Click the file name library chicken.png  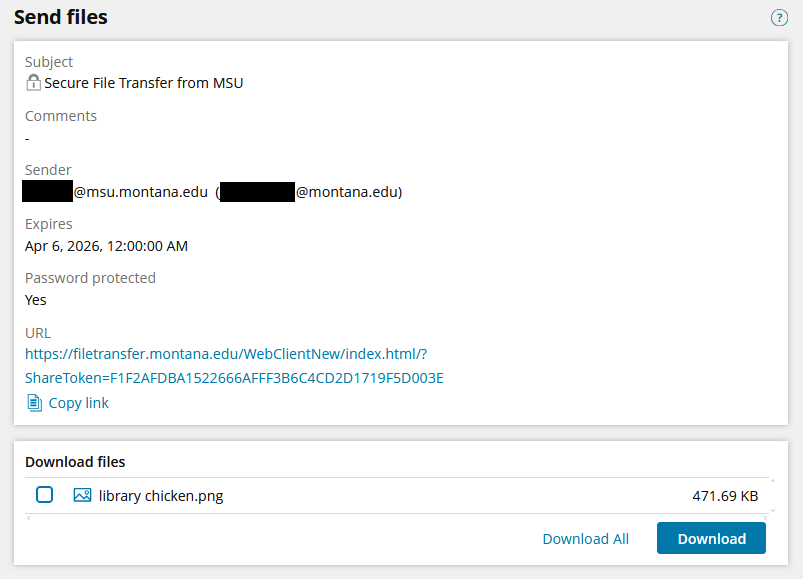(x=160, y=495)
